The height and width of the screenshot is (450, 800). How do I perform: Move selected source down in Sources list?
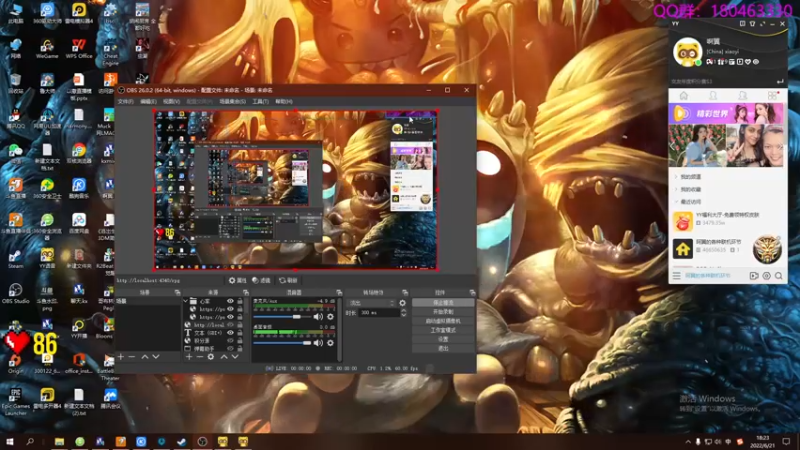(x=235, y=357)
